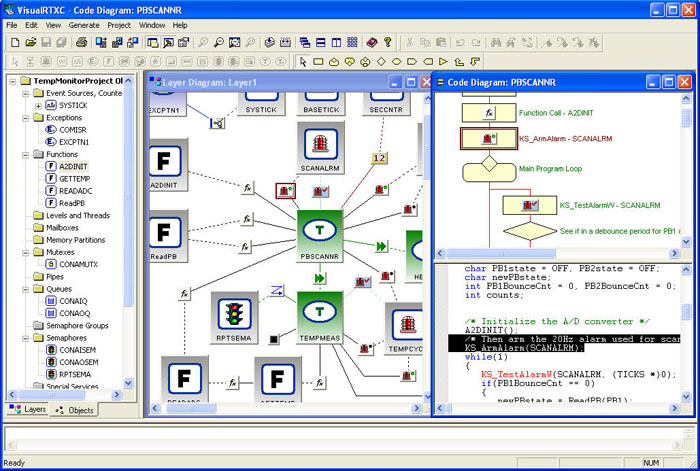Viewport: 700px width, 471px height.
Task: Open the Project menu
Action: click(x=119, y=25)
